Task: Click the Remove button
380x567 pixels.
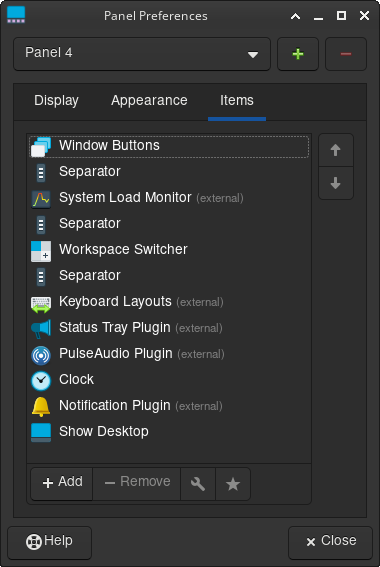Action: (137, 483)
